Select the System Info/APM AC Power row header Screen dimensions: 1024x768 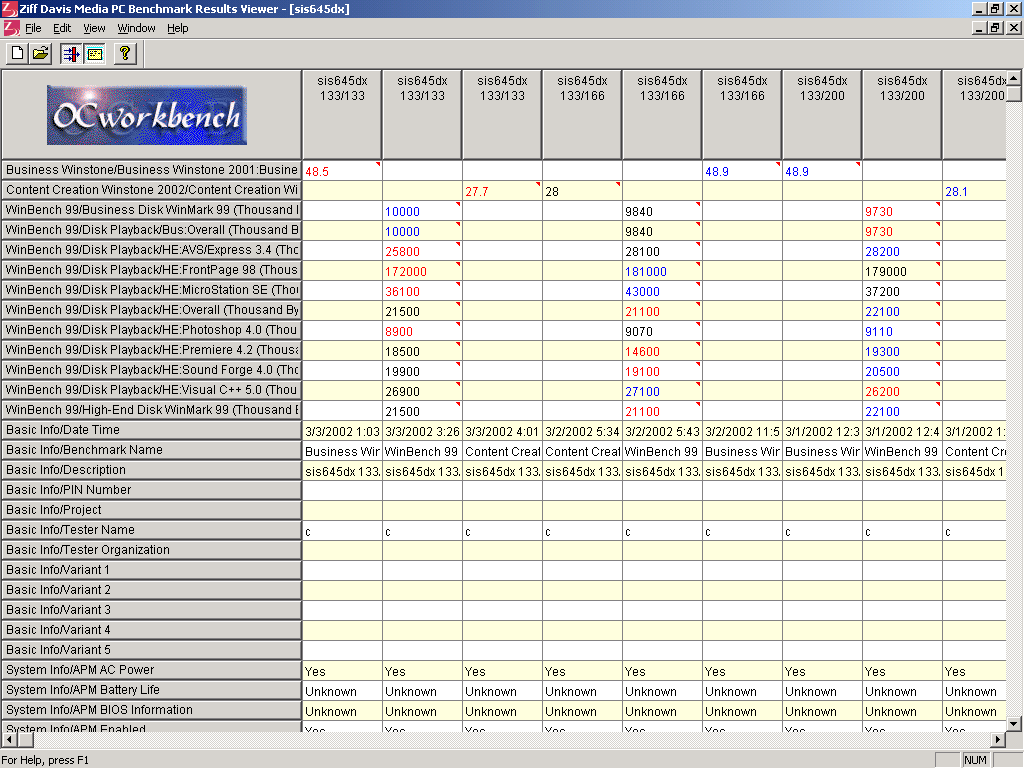152,669
